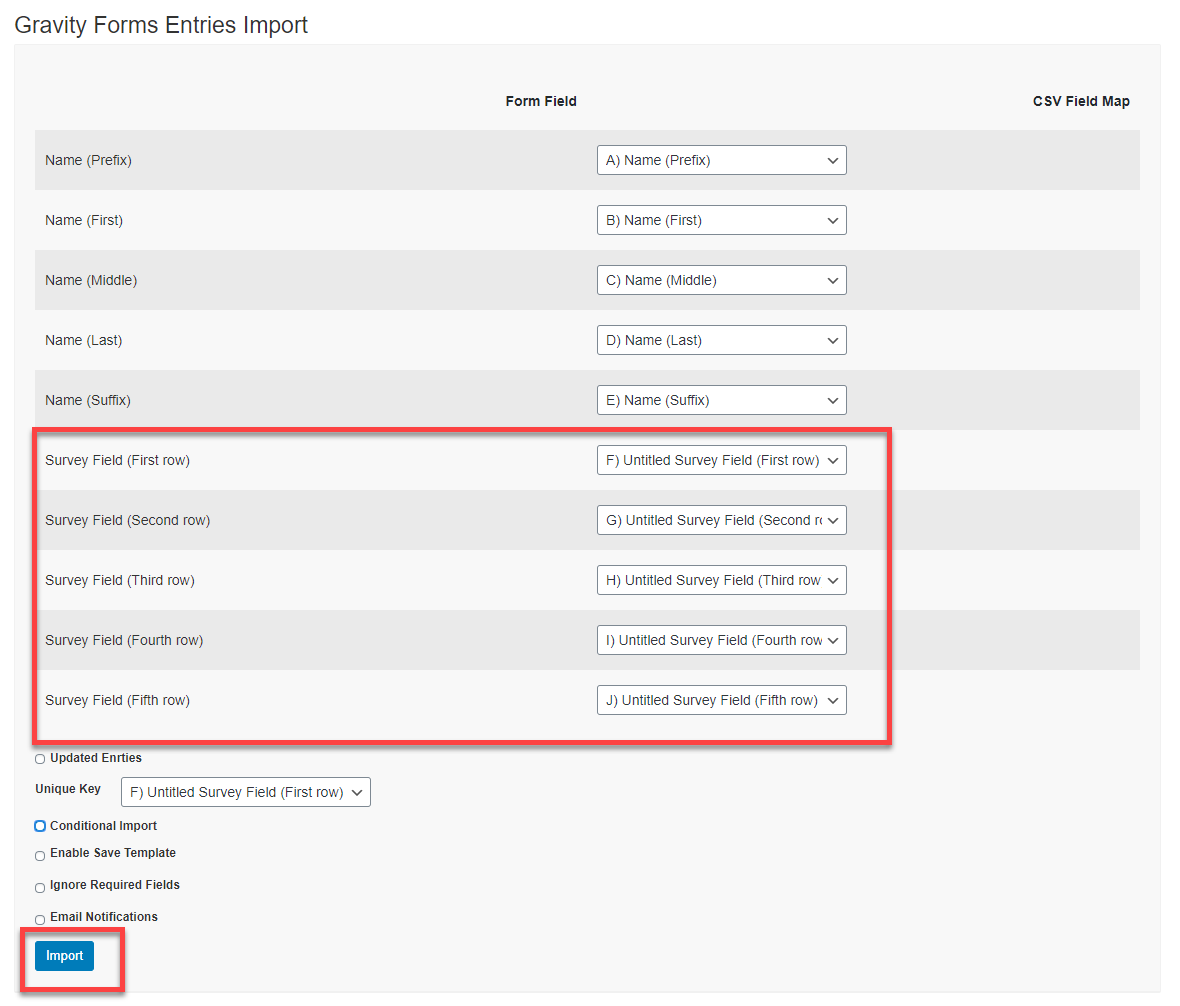Expand the Name (First) mapping dropdown
Screen dimensions: 1180x1006
[721, 220]
